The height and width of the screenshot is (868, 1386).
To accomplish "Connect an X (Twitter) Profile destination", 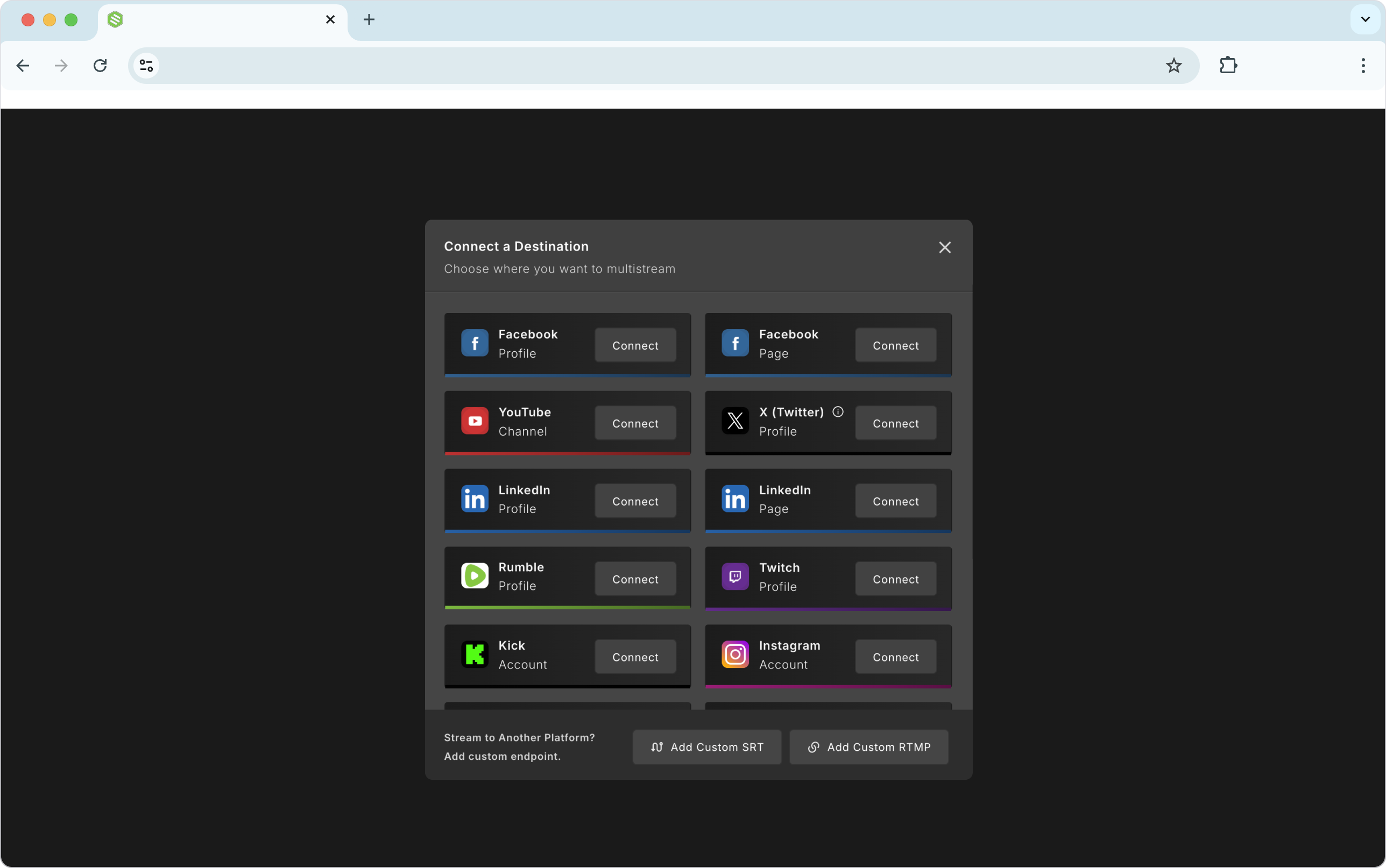I will [x=896, y=423].
